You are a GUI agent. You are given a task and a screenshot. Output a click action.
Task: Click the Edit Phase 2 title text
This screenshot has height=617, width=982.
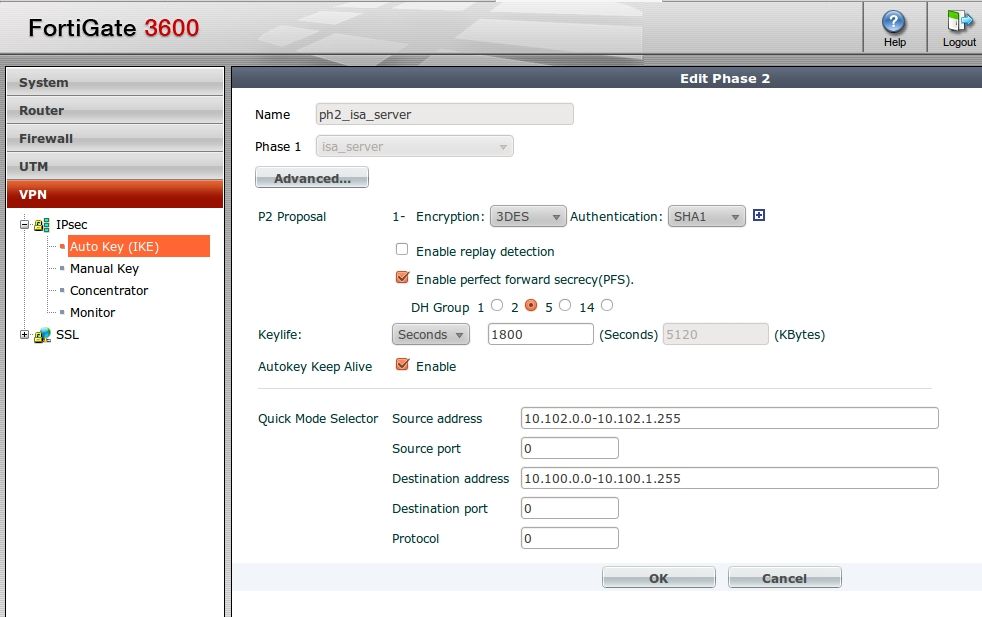tap(725, 79)
